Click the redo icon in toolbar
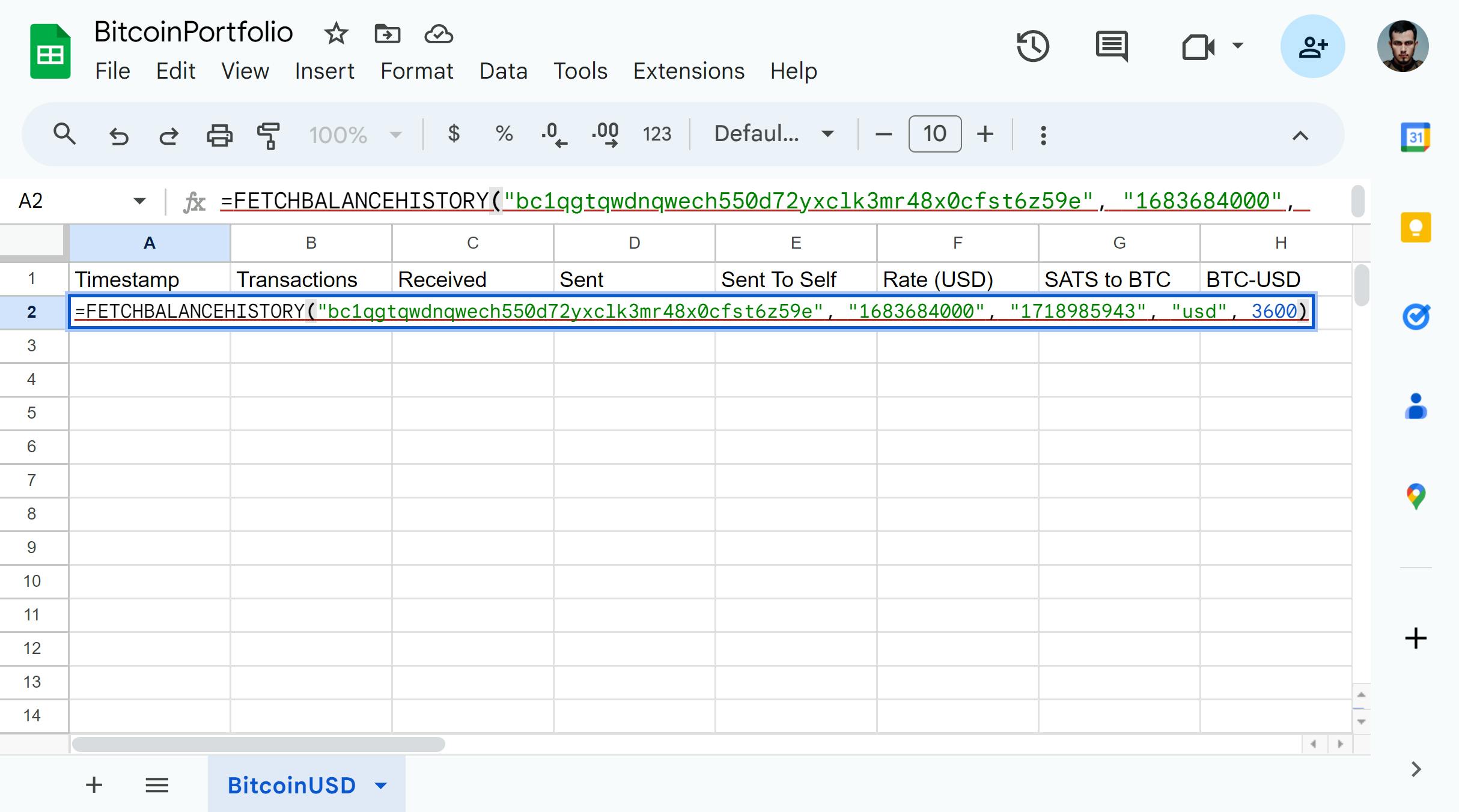This screenshot has width=1459, height=812. [167, 133]
